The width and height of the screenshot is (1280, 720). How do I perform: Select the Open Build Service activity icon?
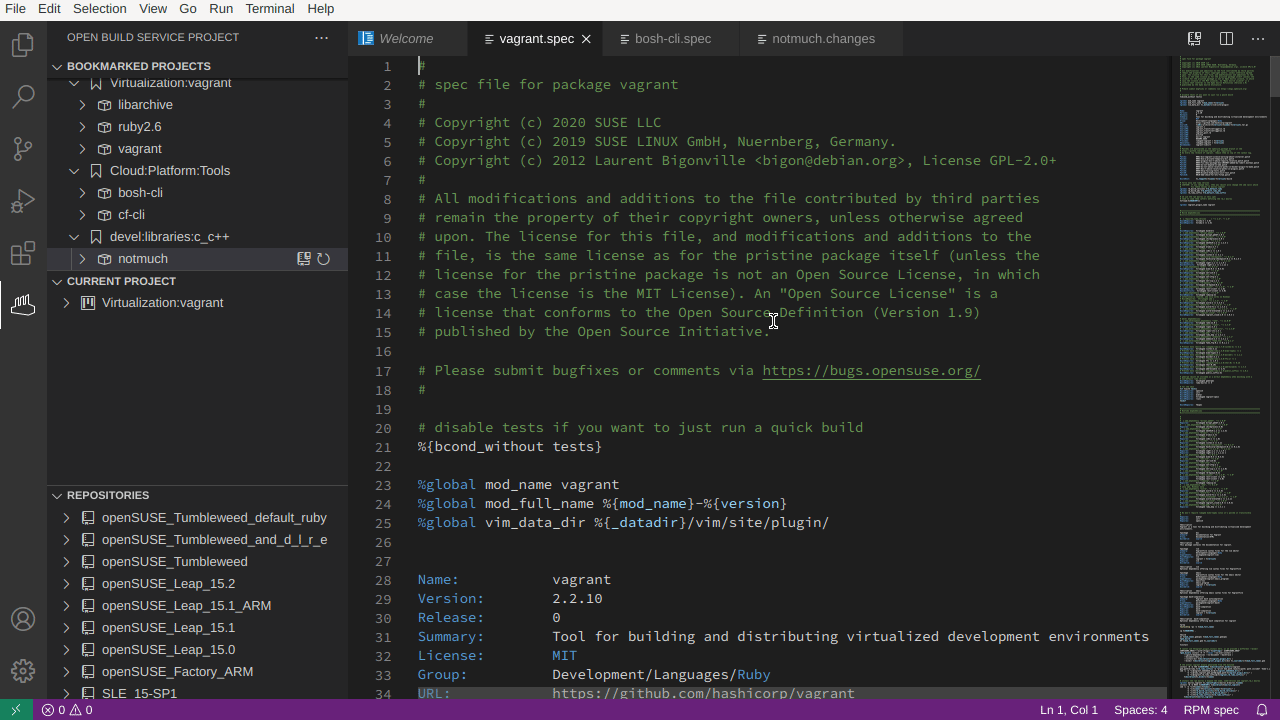coord(23,305)
